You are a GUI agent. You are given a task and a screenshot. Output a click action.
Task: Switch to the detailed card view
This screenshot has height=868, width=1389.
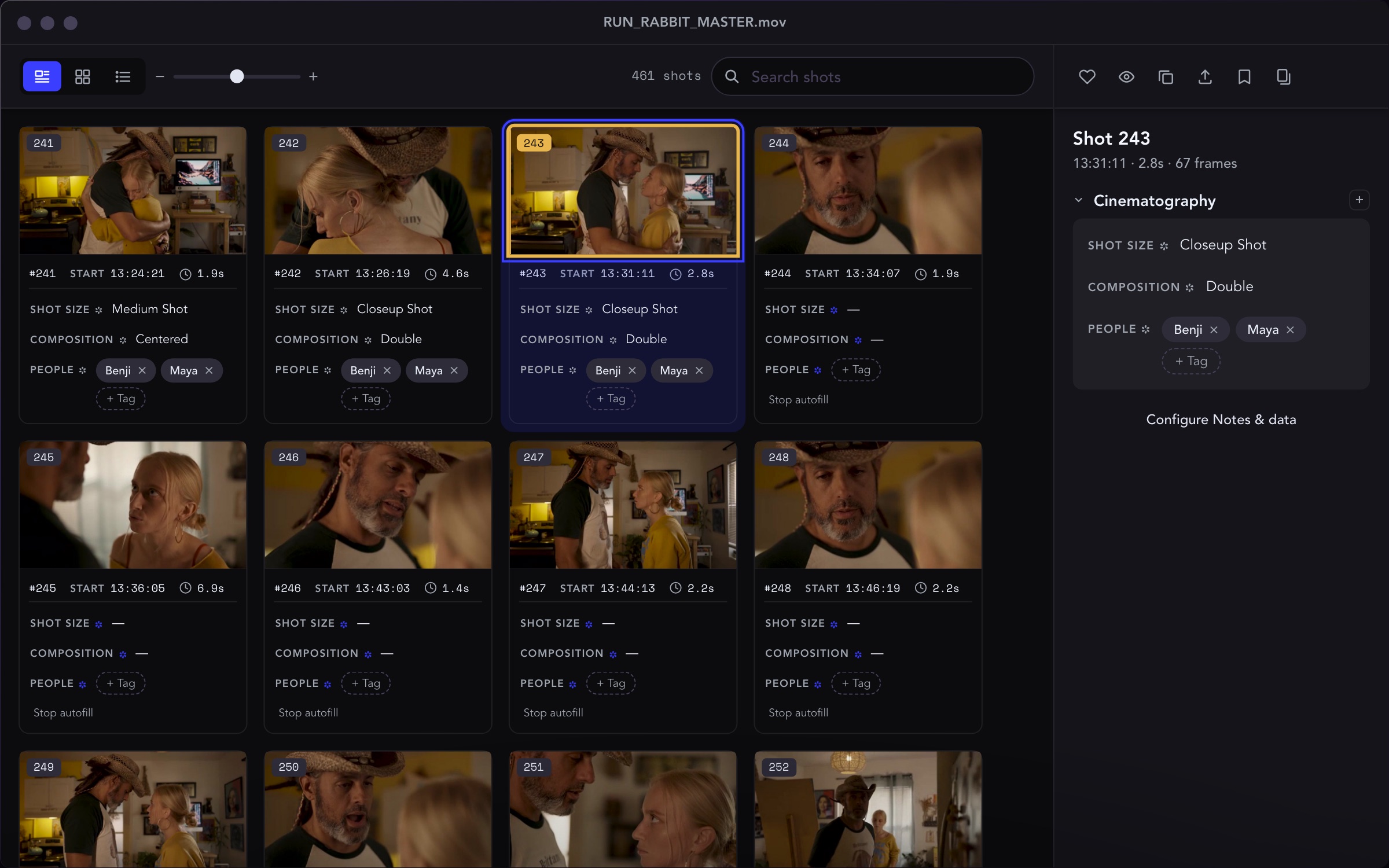click(x=42, y=76)
